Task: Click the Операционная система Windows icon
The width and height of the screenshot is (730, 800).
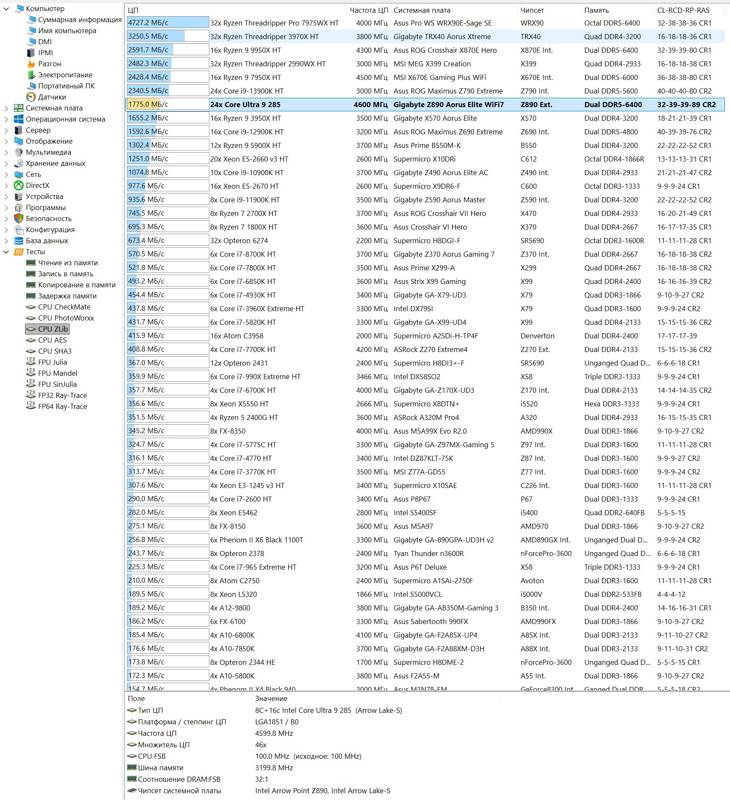Action: (18, 119)
